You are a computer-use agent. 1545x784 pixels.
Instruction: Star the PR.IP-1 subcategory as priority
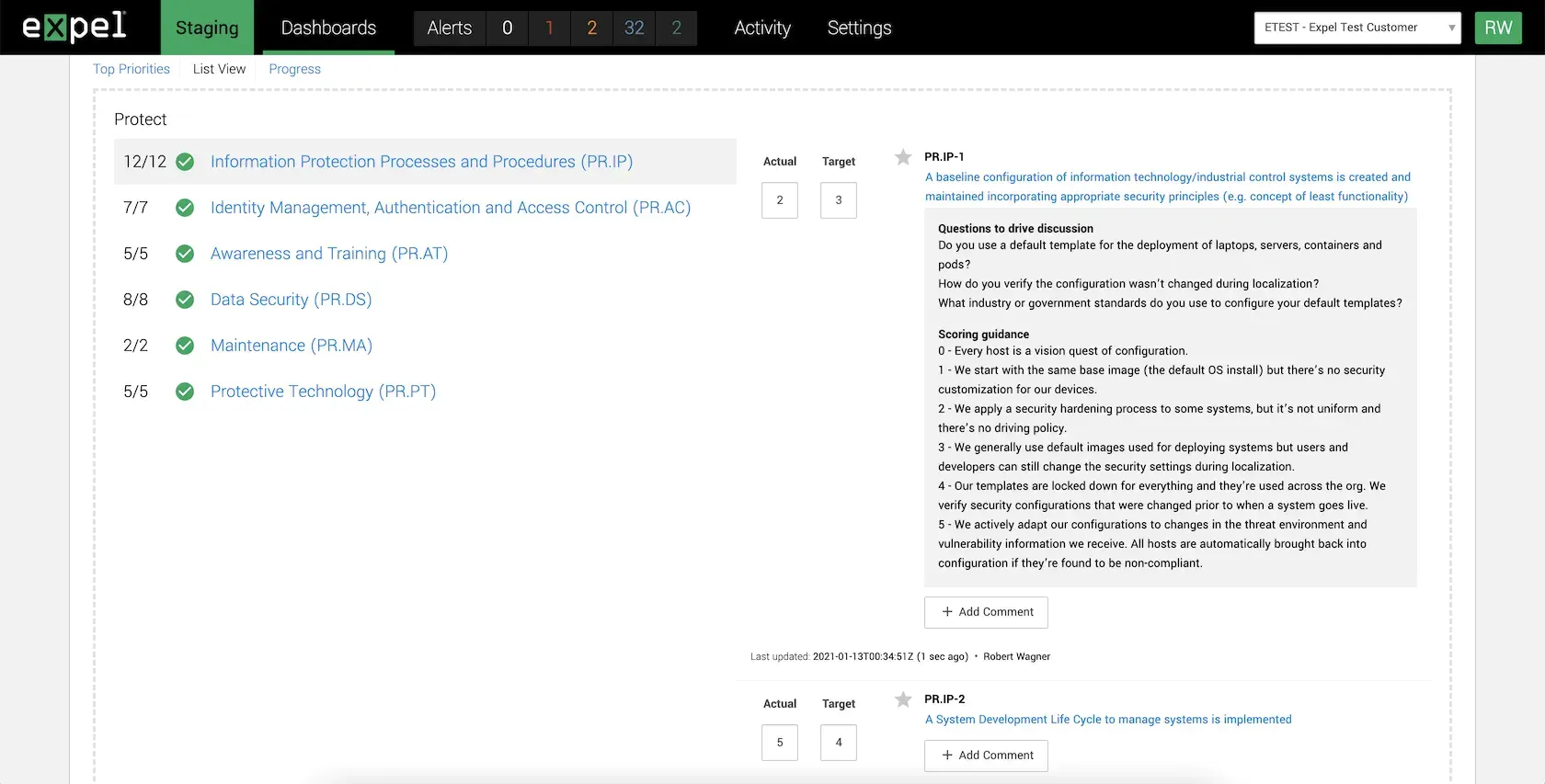[x=903, y=157]
